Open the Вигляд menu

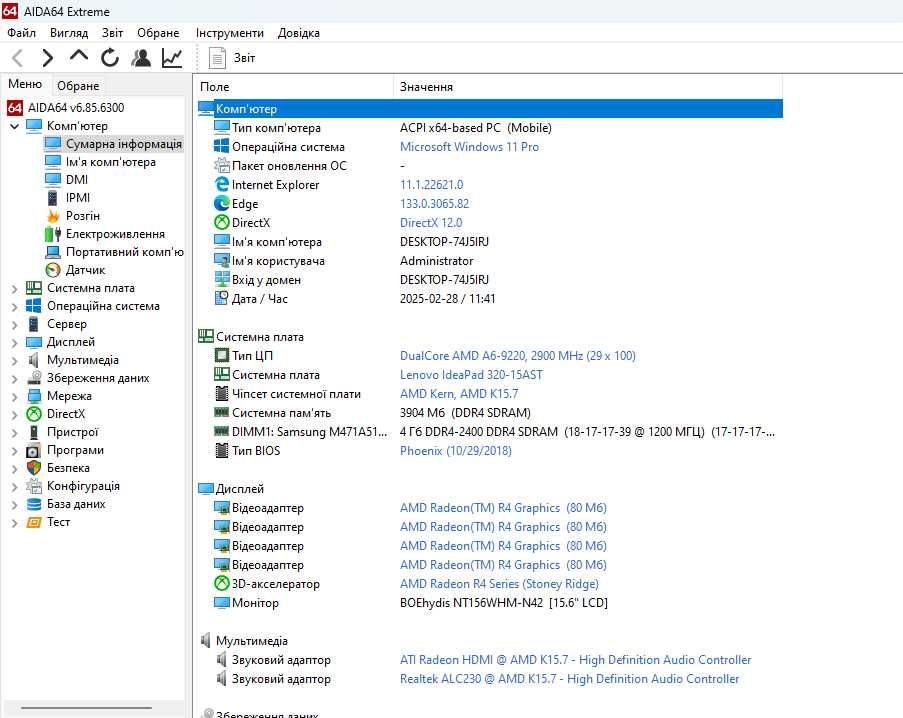(x=69, y=33)
